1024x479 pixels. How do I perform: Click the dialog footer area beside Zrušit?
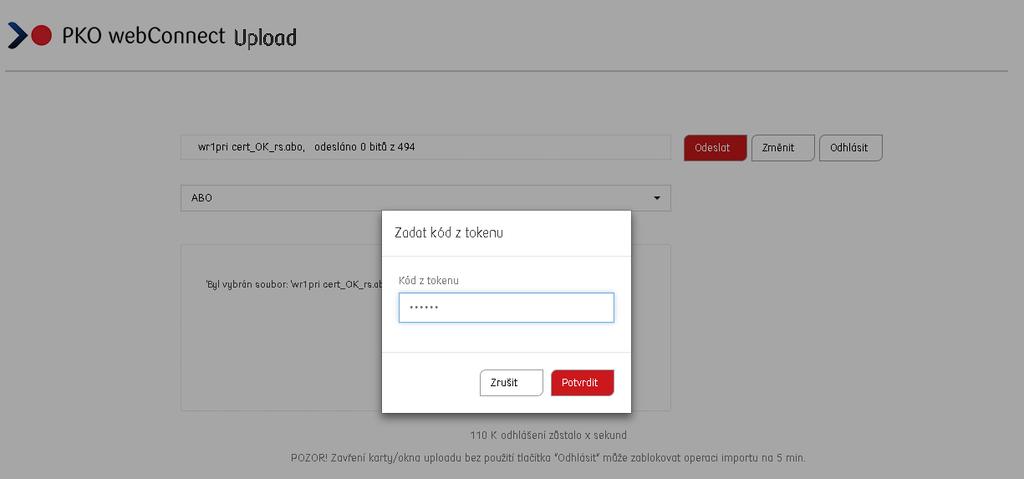[x=431, y=383]
